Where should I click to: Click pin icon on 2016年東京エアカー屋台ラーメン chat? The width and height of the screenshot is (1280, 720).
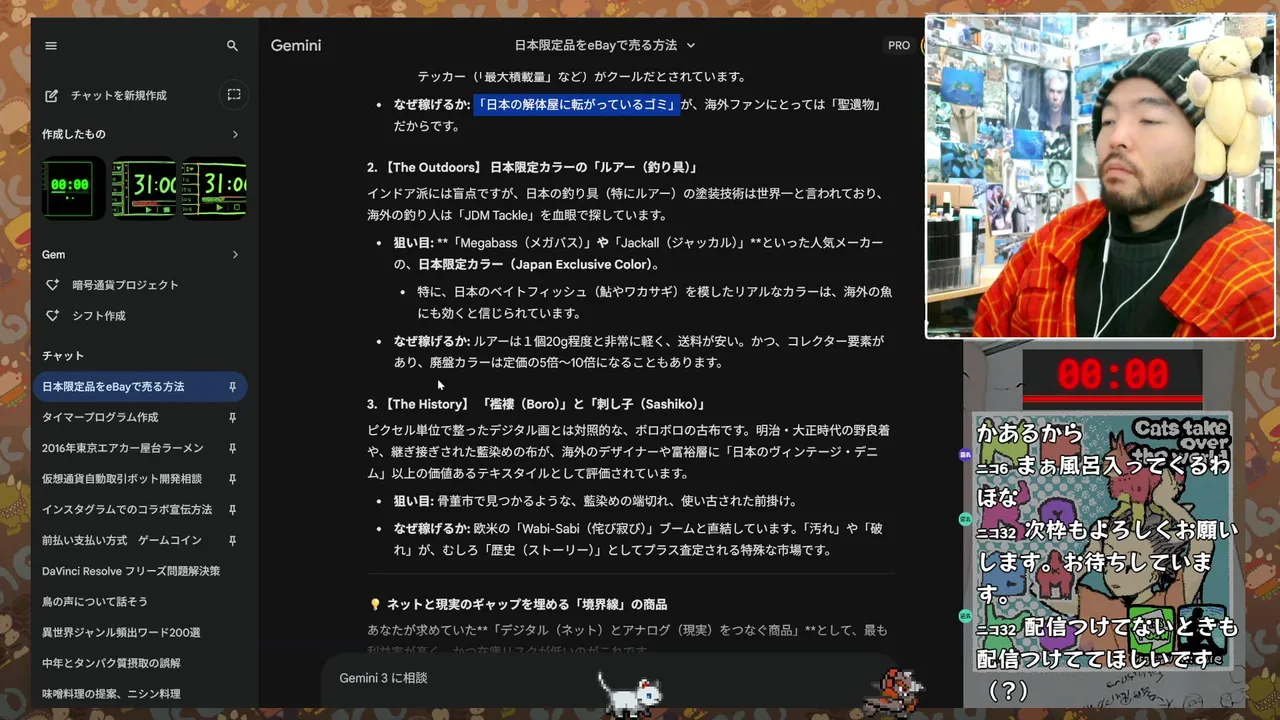pyautogui.click(x=232, y=448)
